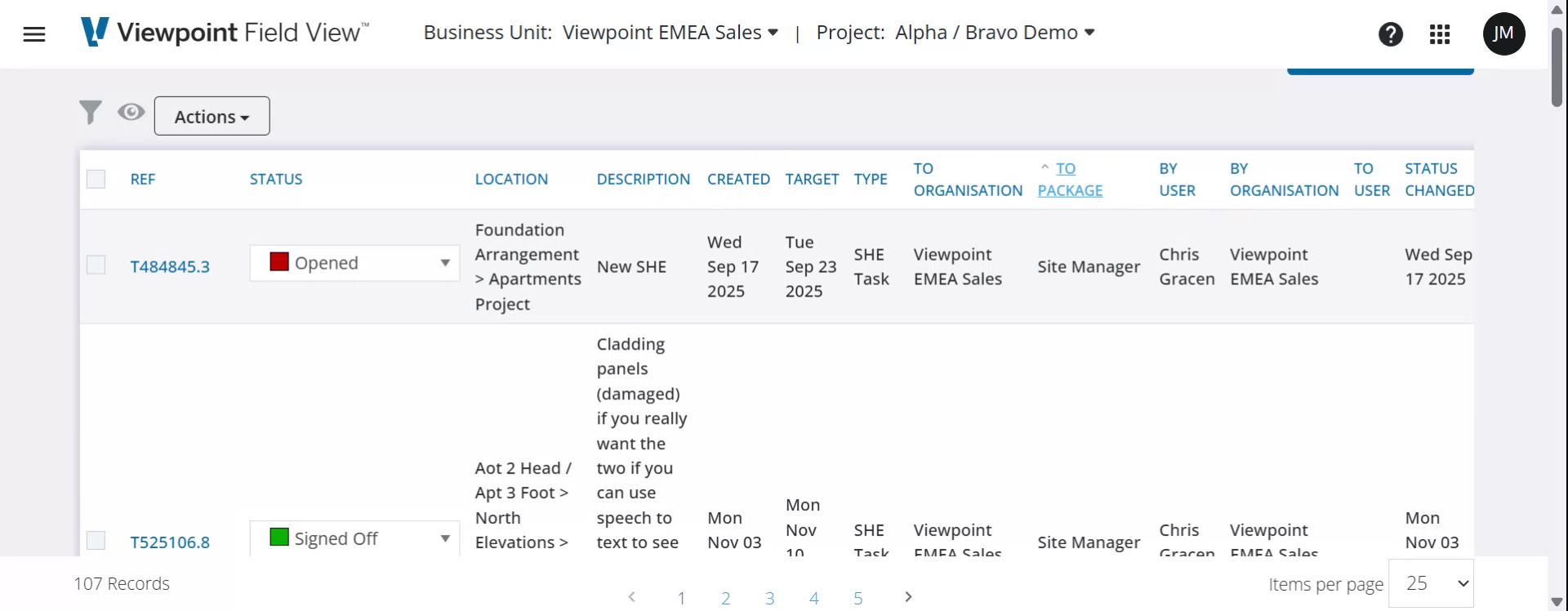Go to page 5
Viewport: 1568px width, 611px height.
click(x=857, y=598)
